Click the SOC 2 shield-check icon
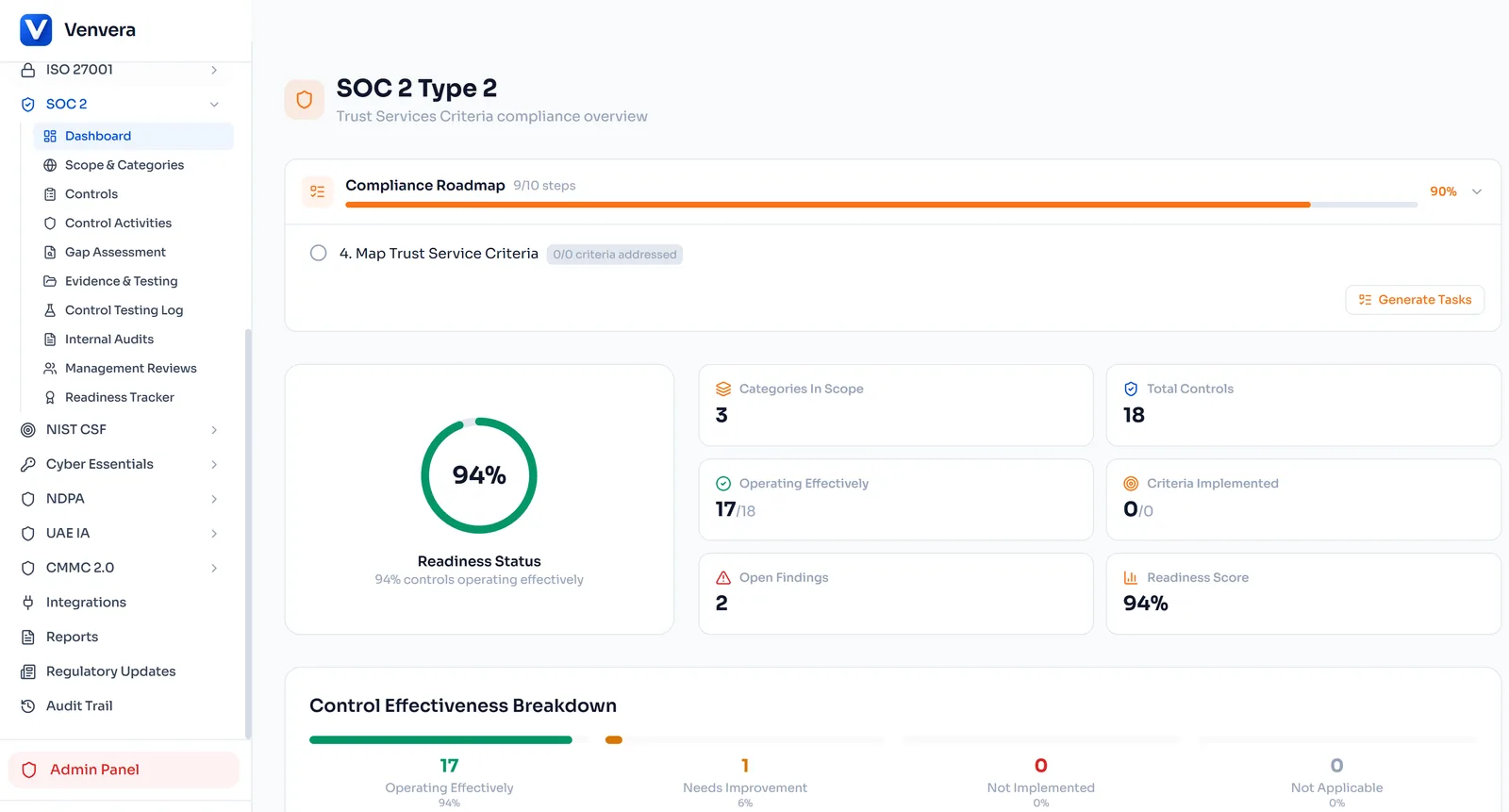This screenshot has width=1509, height=812. click(x=28, y=105)
